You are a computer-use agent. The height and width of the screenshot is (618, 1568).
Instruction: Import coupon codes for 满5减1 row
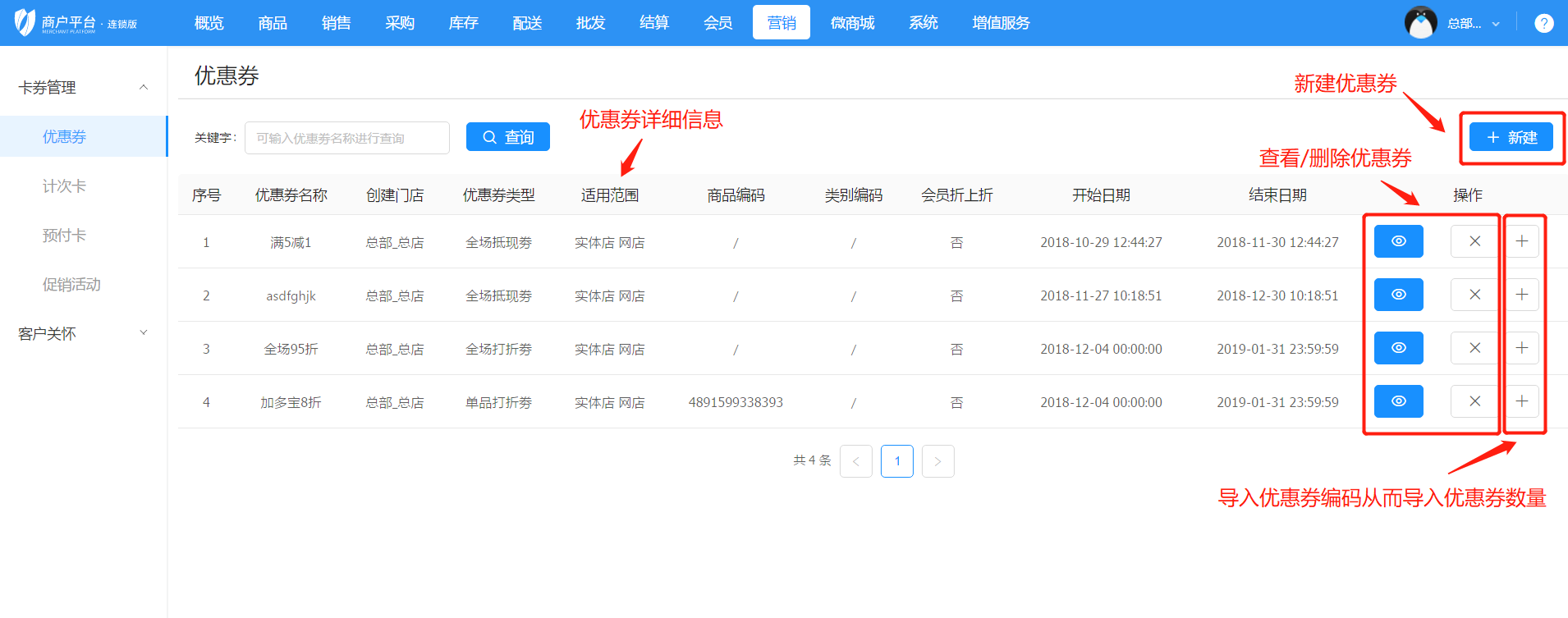coord(1521,241)
